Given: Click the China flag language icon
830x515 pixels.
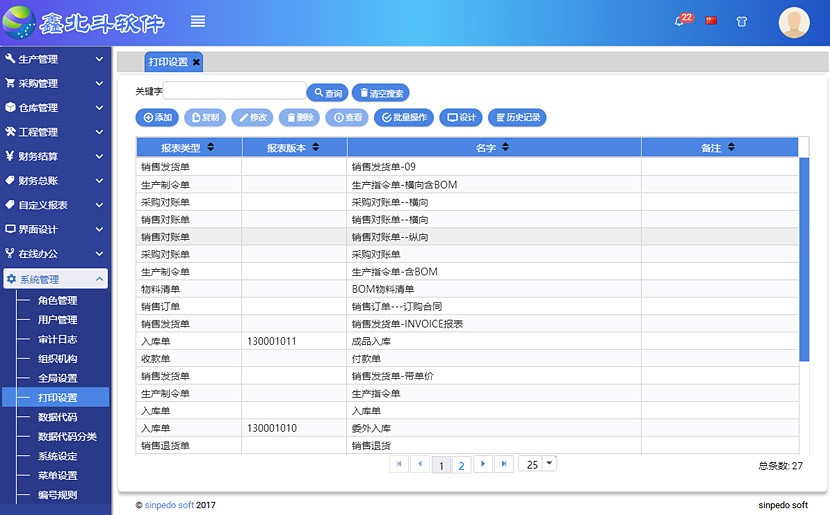Looking at the screenshot, I should pos(711,20).
